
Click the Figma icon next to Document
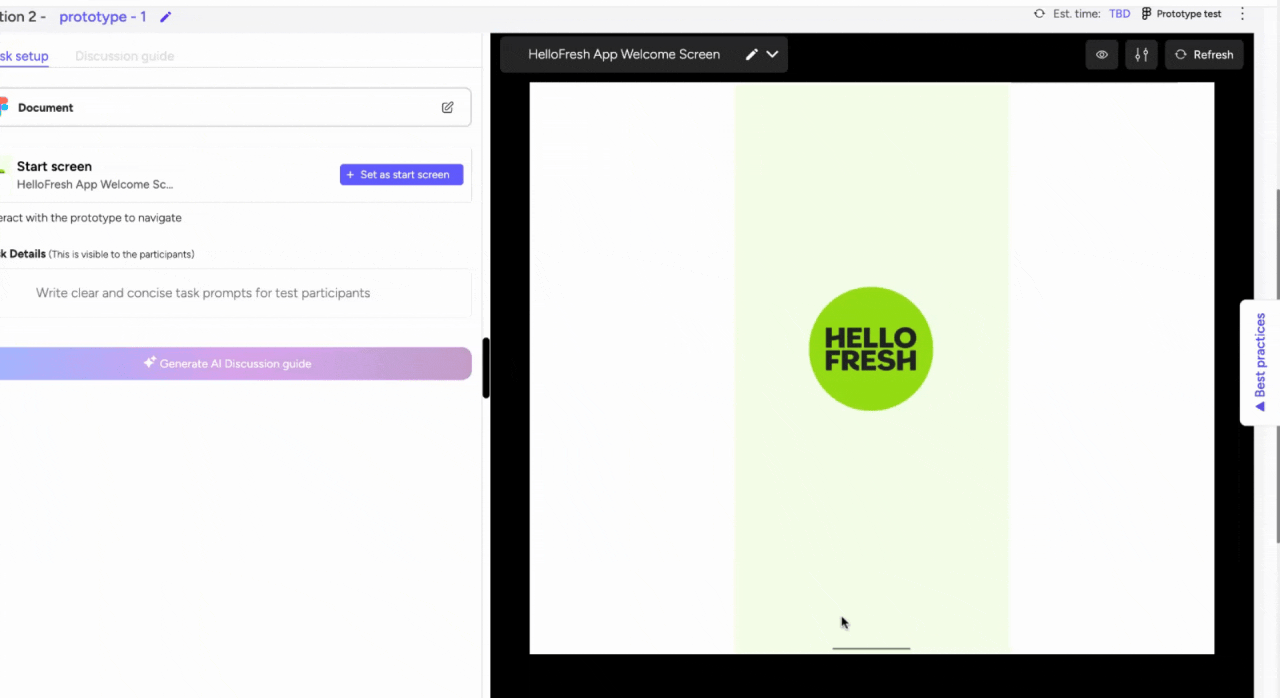6,107
